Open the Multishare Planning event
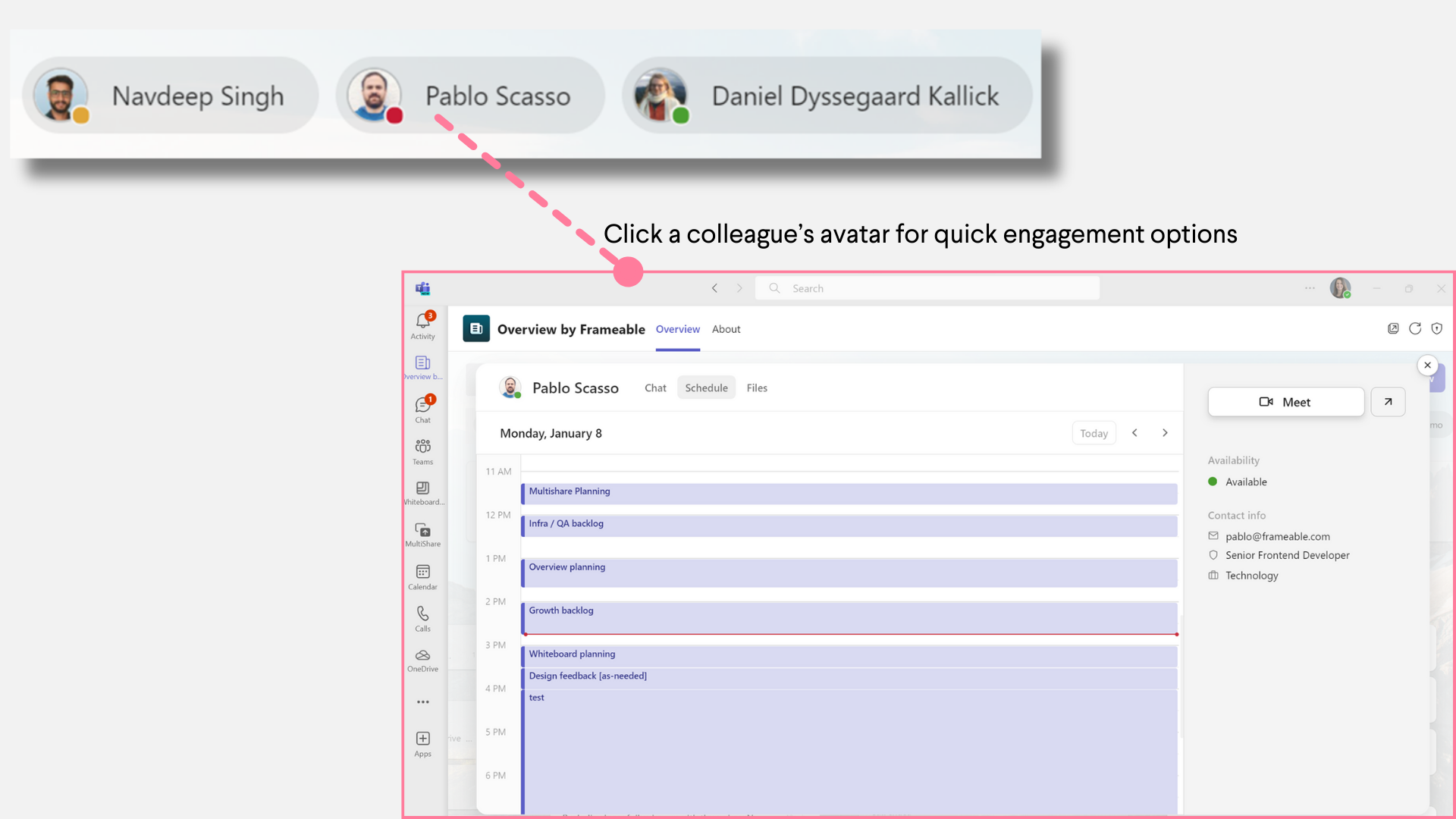 tap(849, 494)
